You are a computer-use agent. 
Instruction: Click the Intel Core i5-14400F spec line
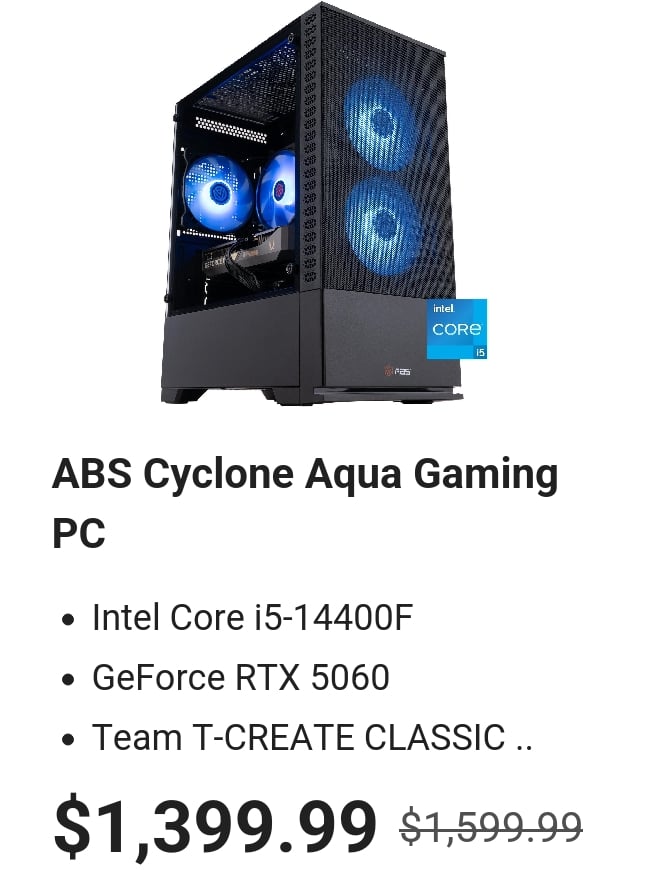coord(252,618)
